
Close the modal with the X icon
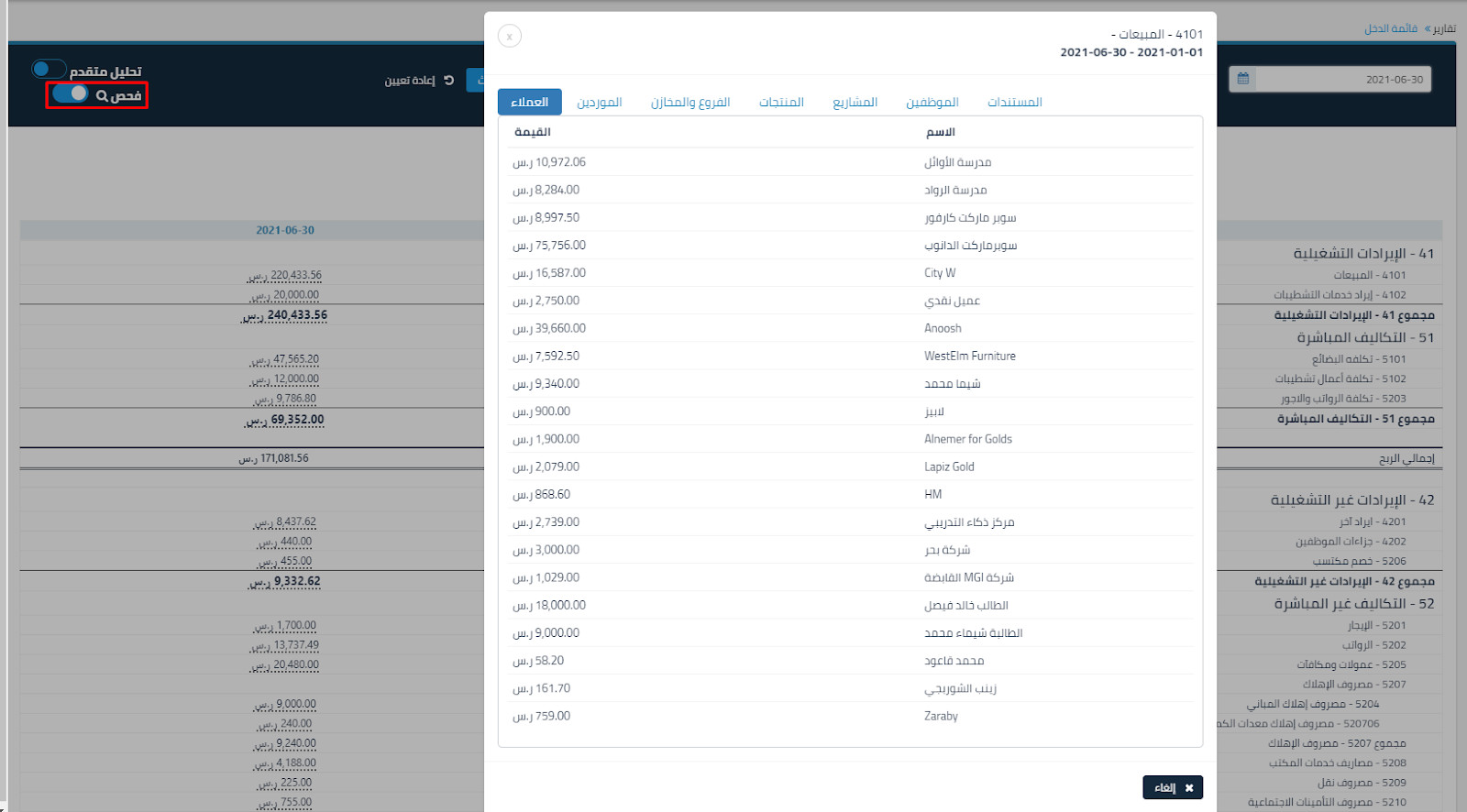click(510, 36)
